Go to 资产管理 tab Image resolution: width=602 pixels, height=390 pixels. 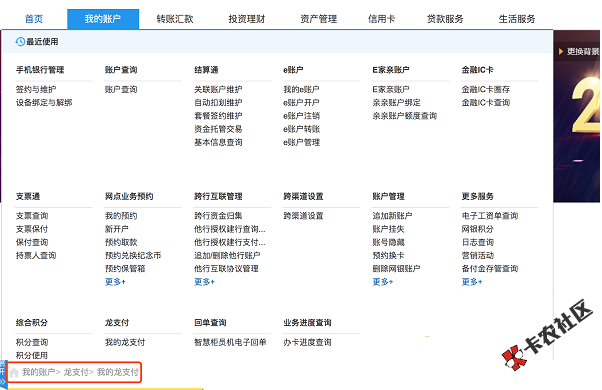pos(318,19)
